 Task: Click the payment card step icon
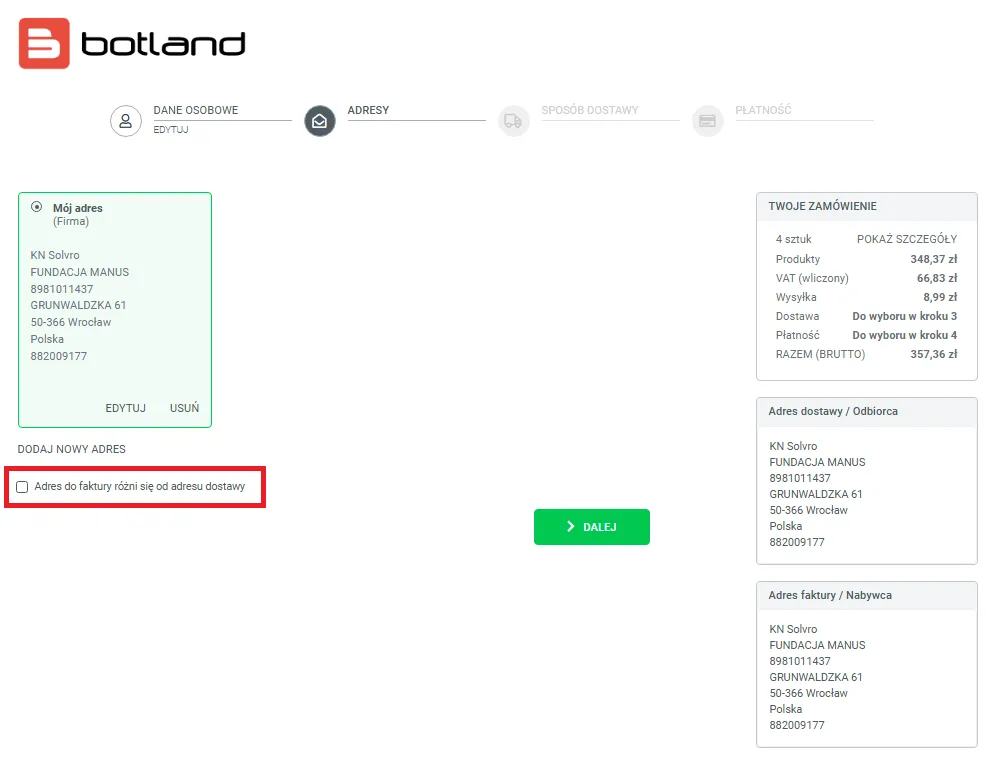[707, 121]
